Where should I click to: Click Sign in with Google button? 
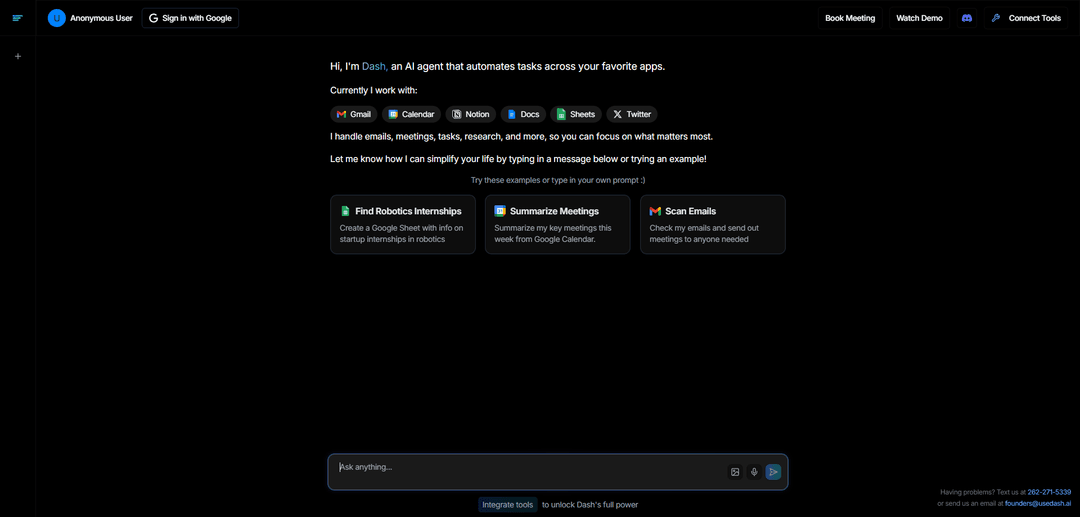point(190,18)
